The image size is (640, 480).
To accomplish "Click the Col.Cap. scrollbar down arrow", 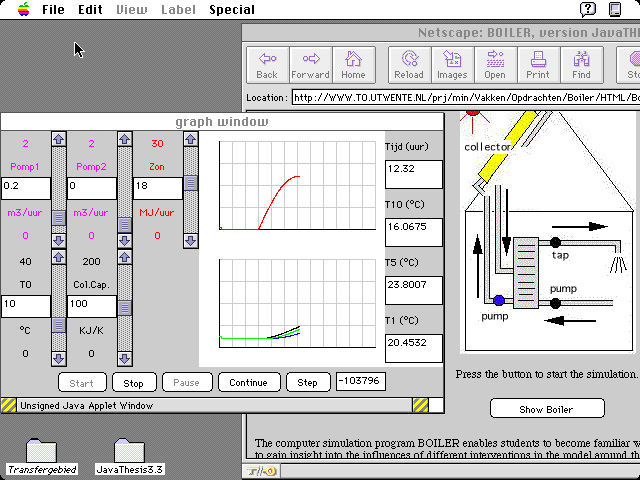I will [124, 358].
